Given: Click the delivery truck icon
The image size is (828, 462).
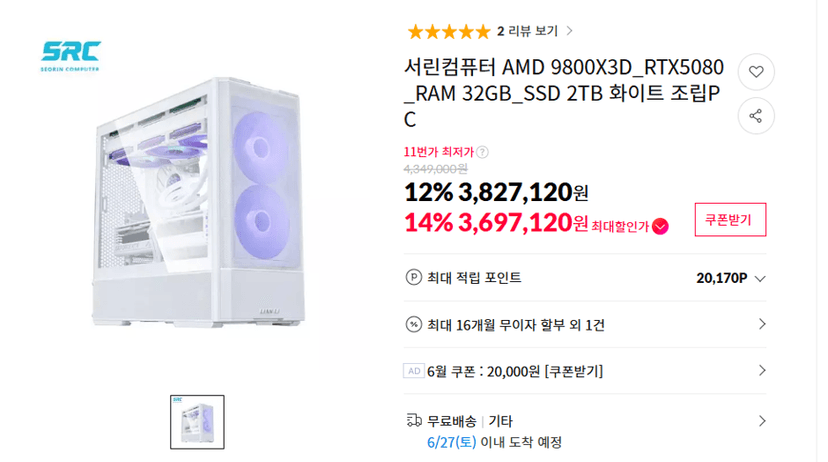Looking at the screenshot, I should pyautogui.click(x=414, y=421).
